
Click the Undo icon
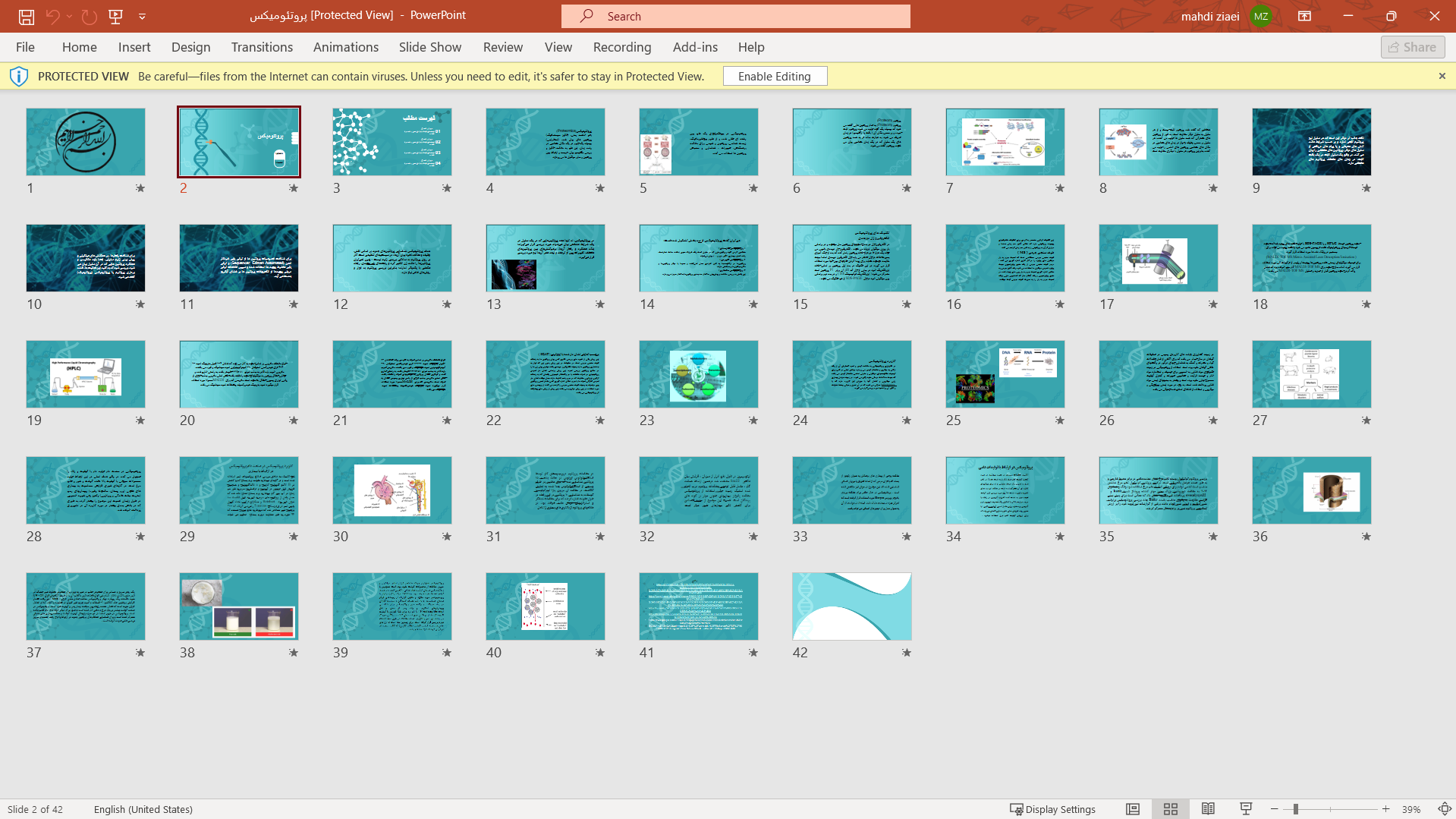coord(52,16)
